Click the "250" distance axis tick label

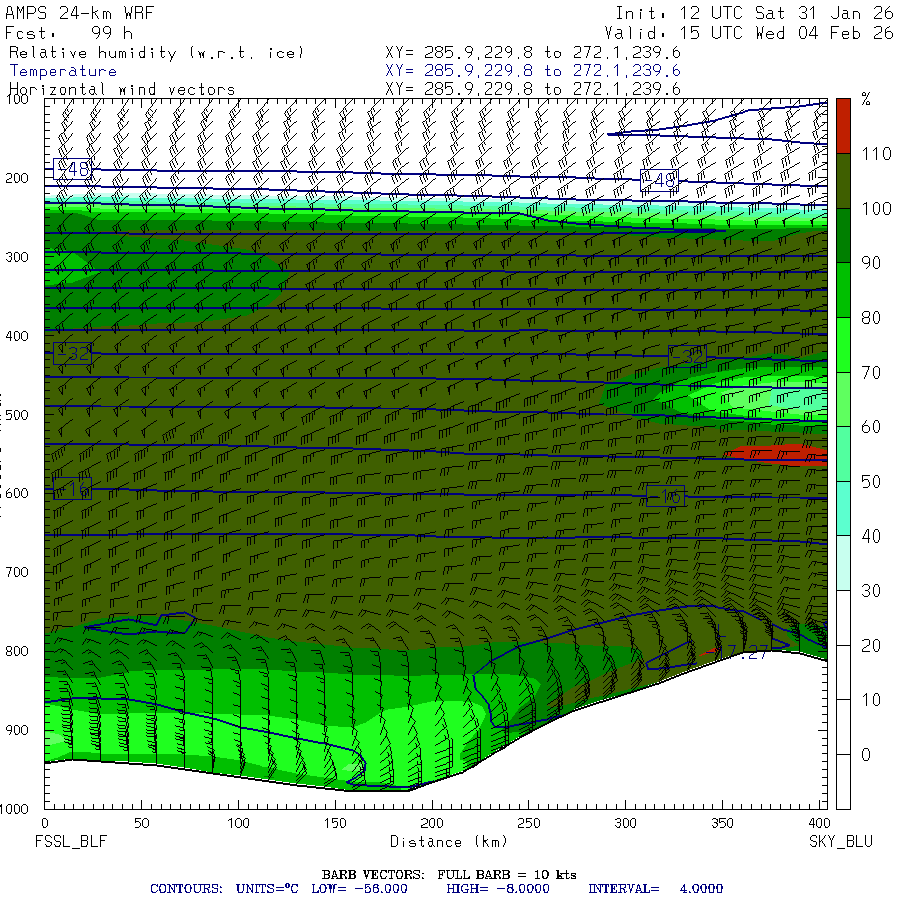[528, 823]
